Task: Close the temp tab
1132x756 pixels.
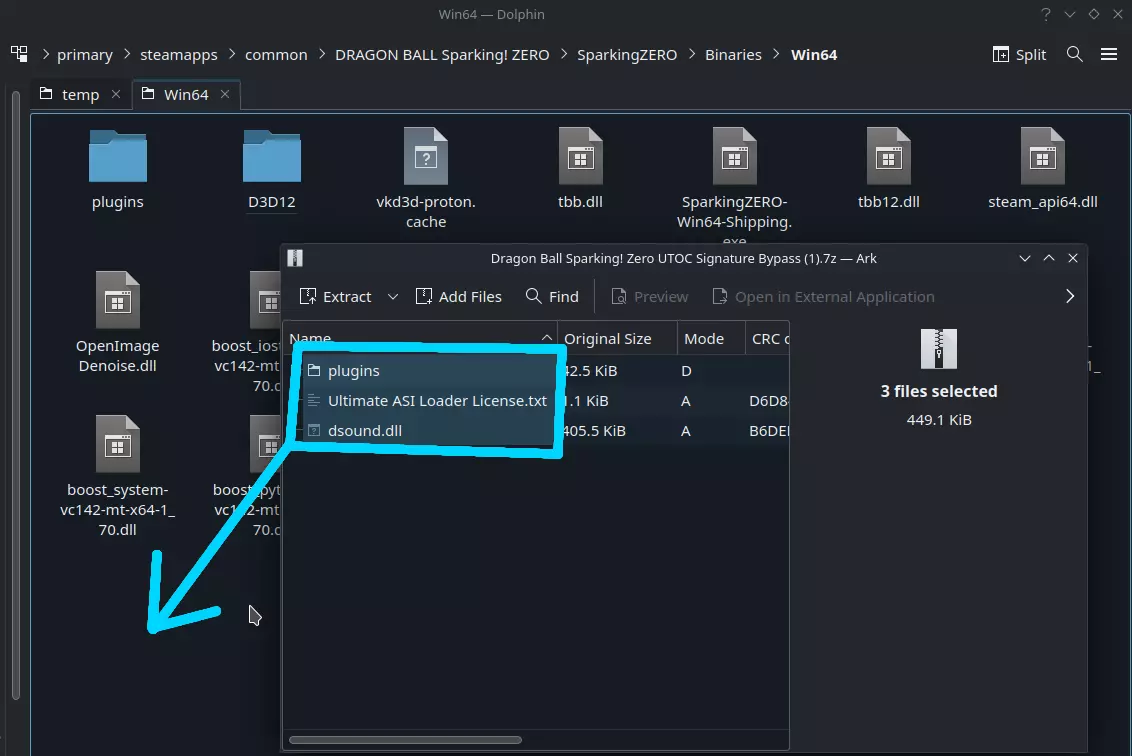Action: click(116, 95)
